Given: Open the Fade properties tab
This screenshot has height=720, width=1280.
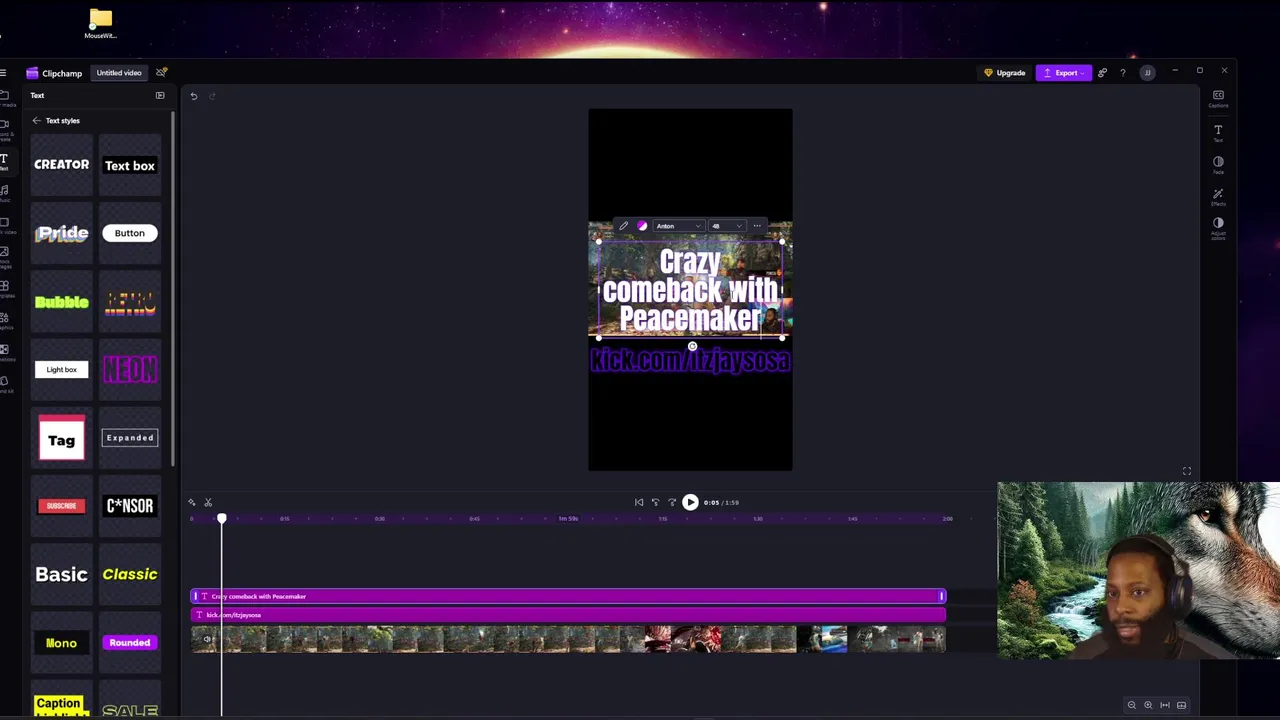Looking at the screenshot, I should click(x=1218, y=164).
